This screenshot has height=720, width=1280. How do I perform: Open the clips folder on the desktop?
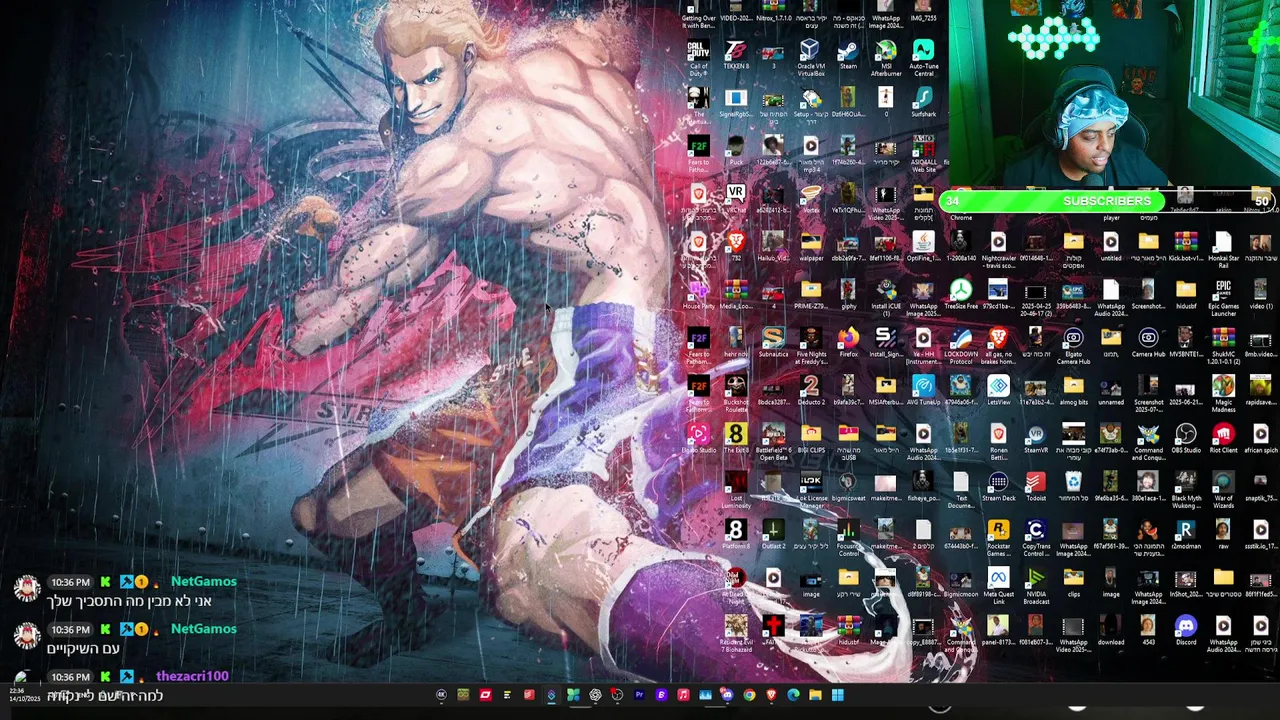1073,582
